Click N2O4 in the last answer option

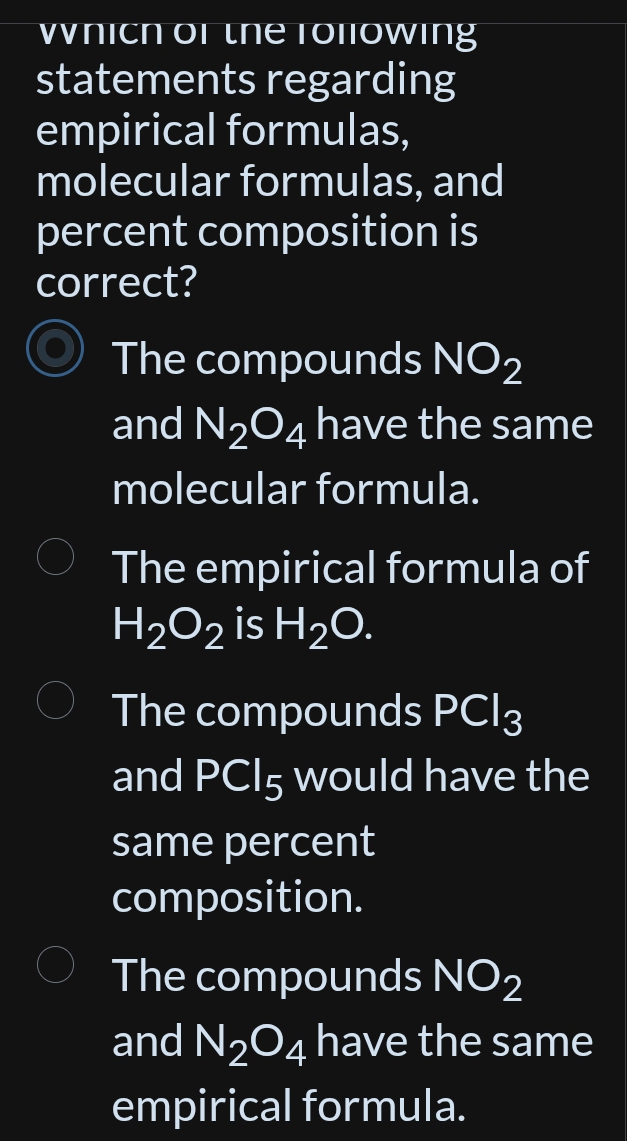point(251,1043)
